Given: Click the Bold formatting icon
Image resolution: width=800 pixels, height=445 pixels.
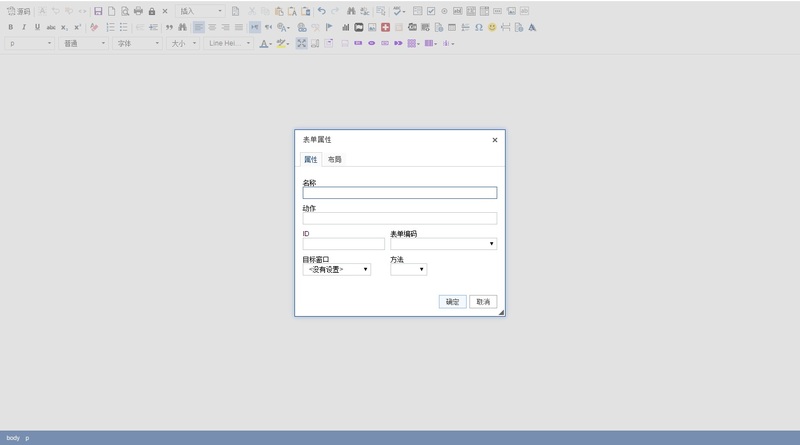Looking at the screenshot, I should [11, 27].
